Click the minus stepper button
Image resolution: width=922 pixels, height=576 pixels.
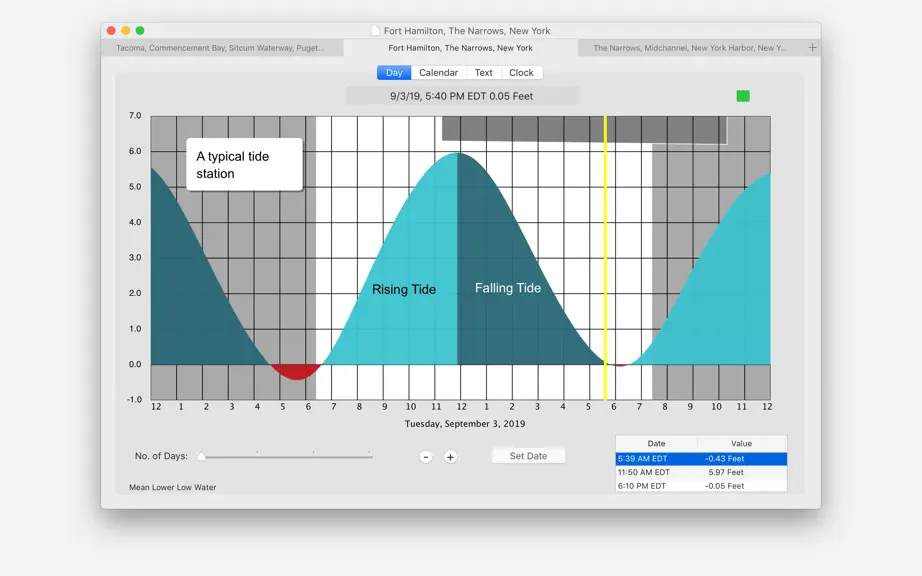tap(426, 457)
